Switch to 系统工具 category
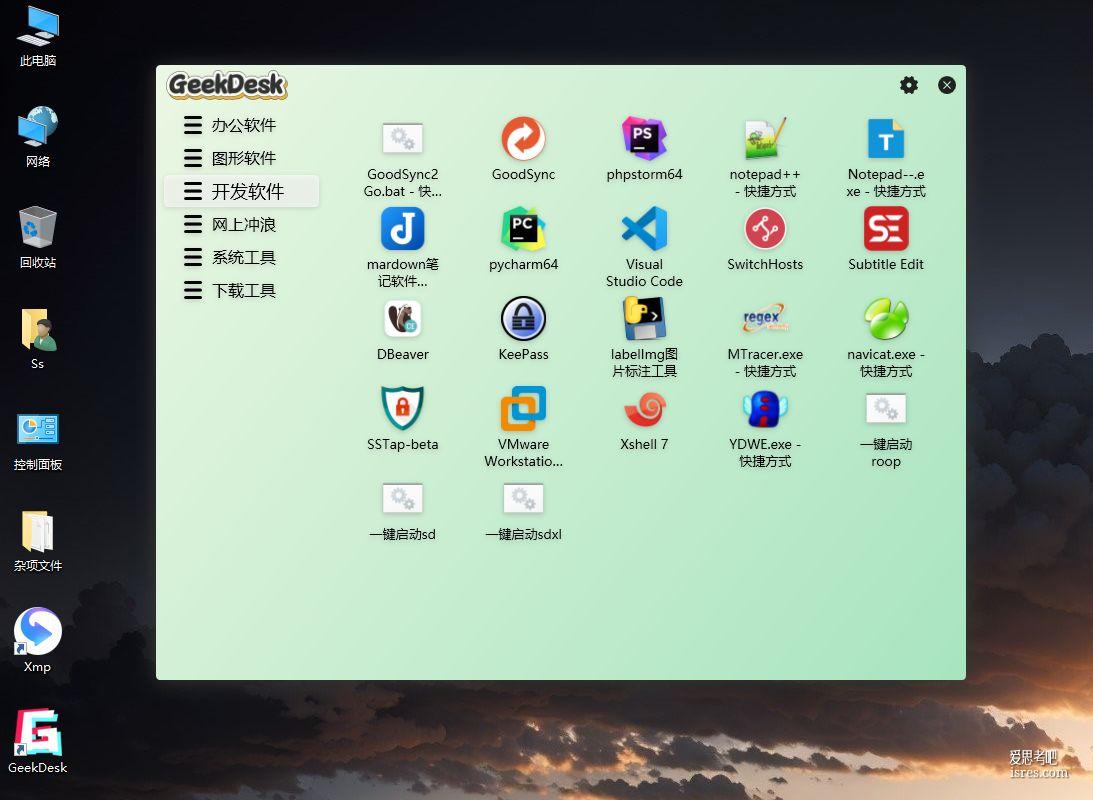The image size is (1093, 800). 241,257
